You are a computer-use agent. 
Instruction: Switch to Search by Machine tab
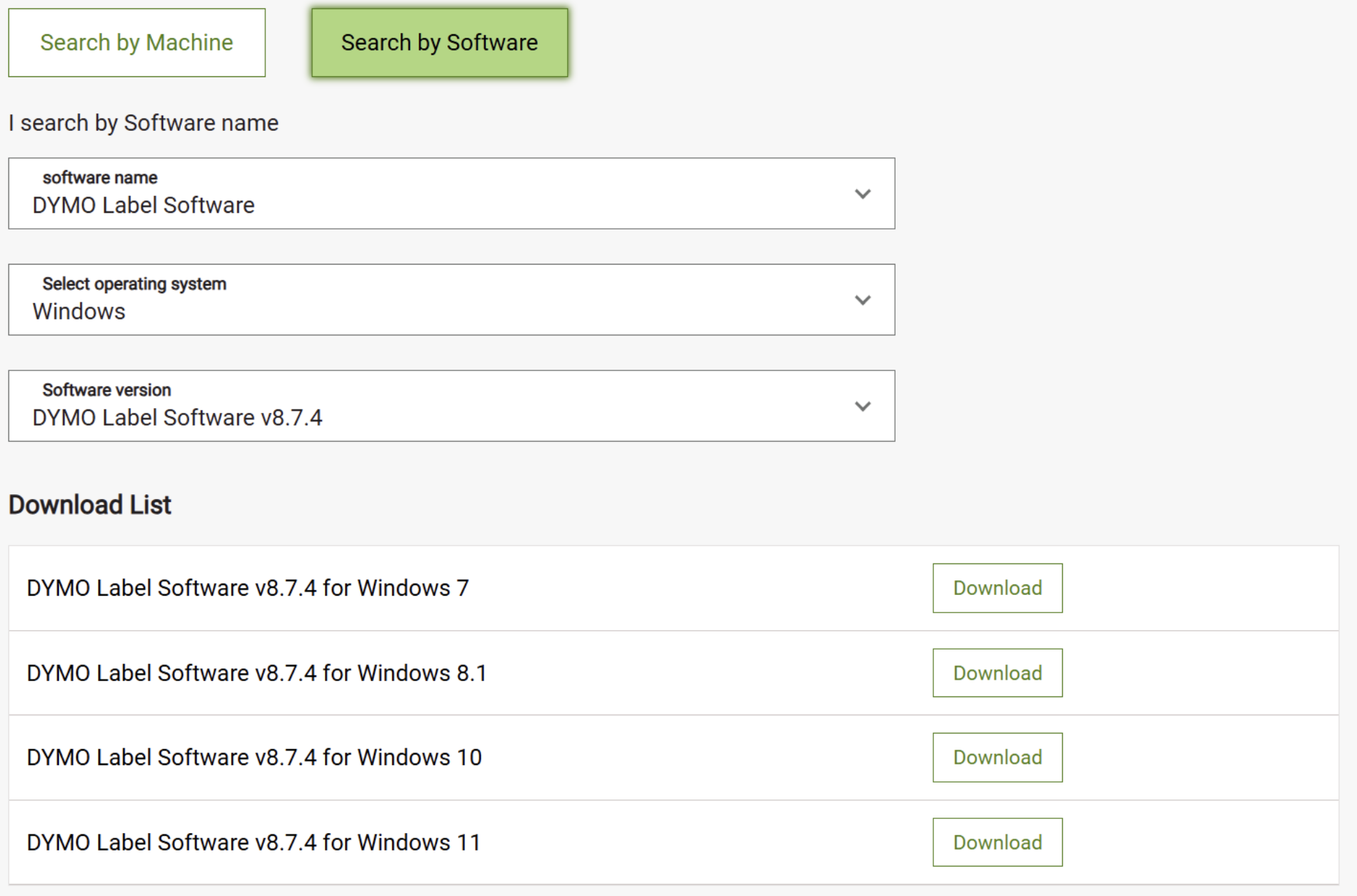137,43
